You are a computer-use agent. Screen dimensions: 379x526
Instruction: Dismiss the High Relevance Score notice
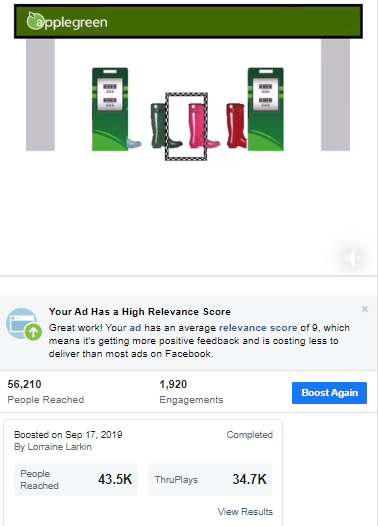tap(365, 309)
